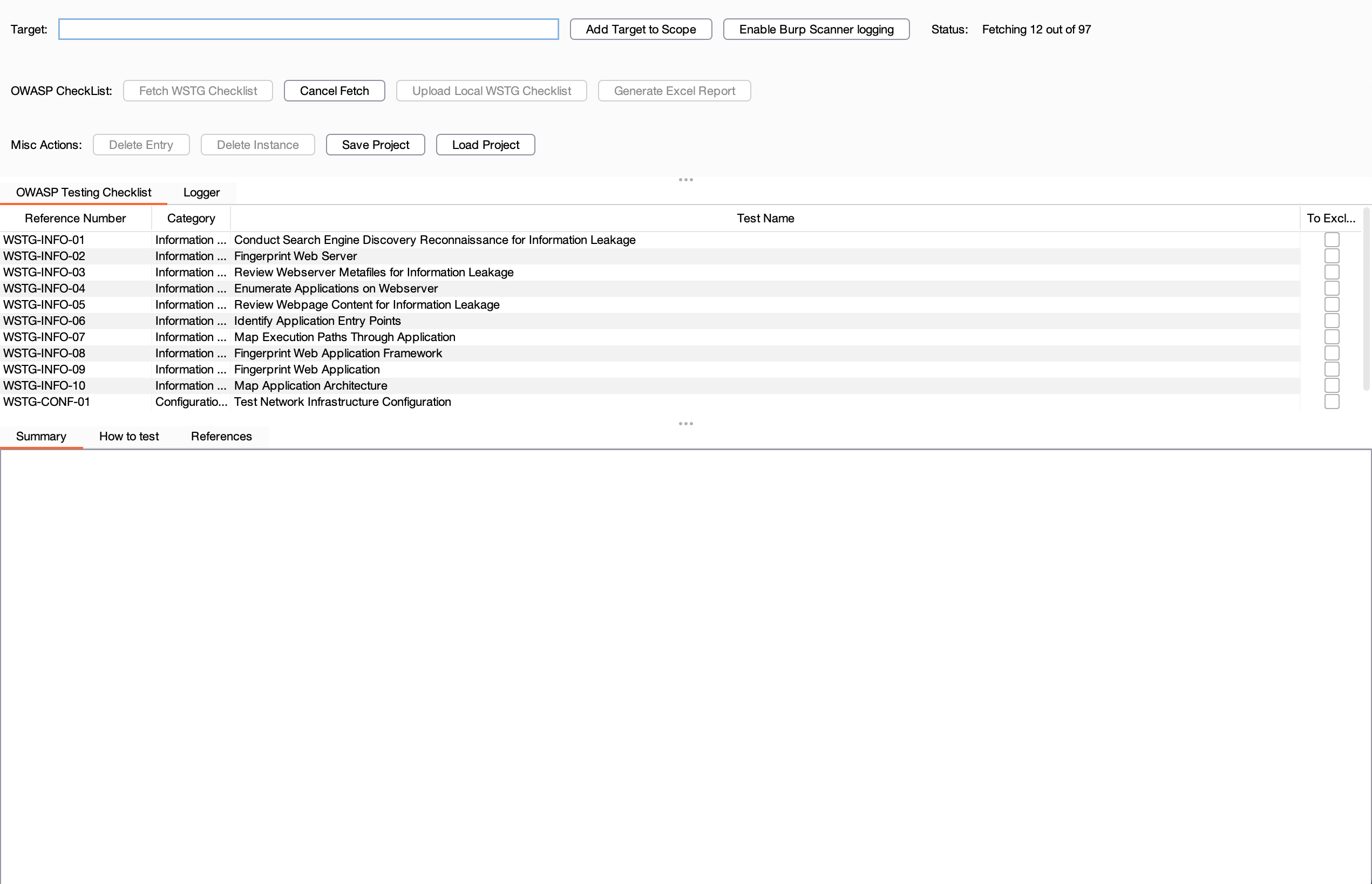
Task: Check exclude box for WSTG-INFO-07
Action: tap(1332, 337)
